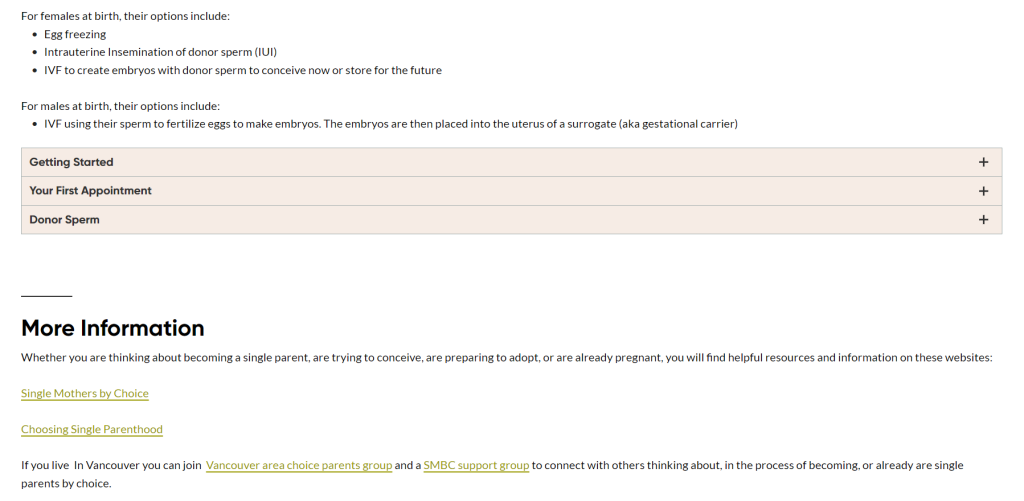Click the final 'parents by choice.' text line
The height and width of the screenshot is (501, 1024).
coord(66,484)
